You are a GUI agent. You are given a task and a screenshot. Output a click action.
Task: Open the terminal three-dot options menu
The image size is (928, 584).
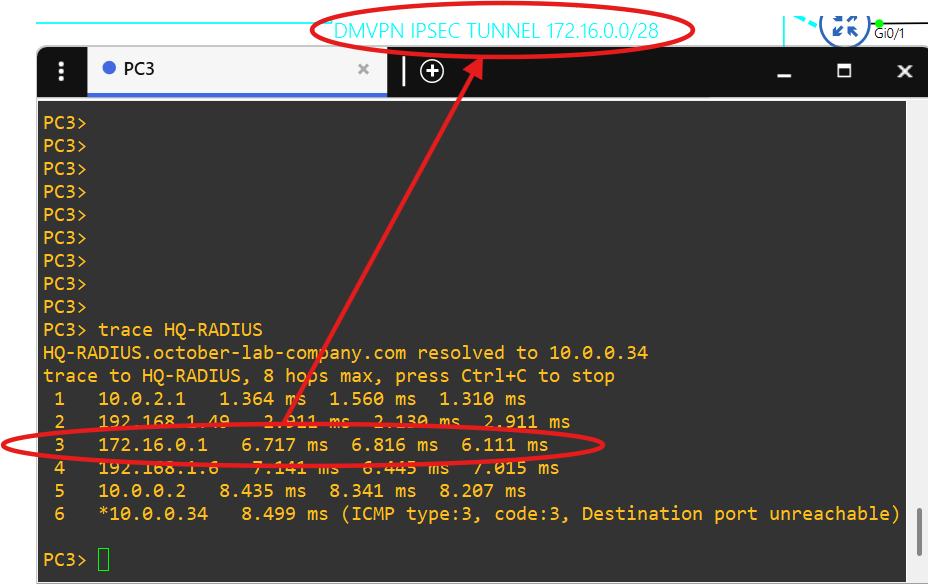62,71
